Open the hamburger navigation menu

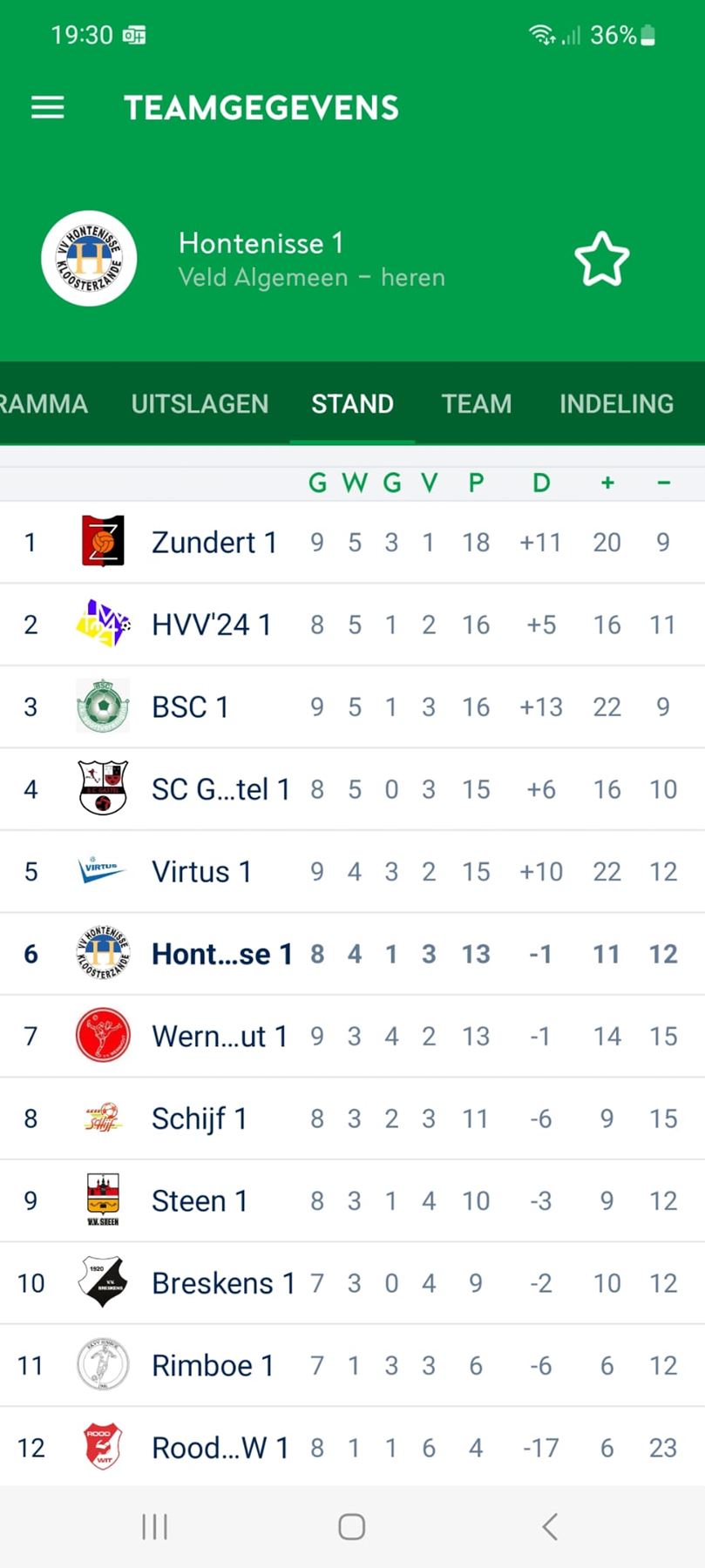[48, 108]
